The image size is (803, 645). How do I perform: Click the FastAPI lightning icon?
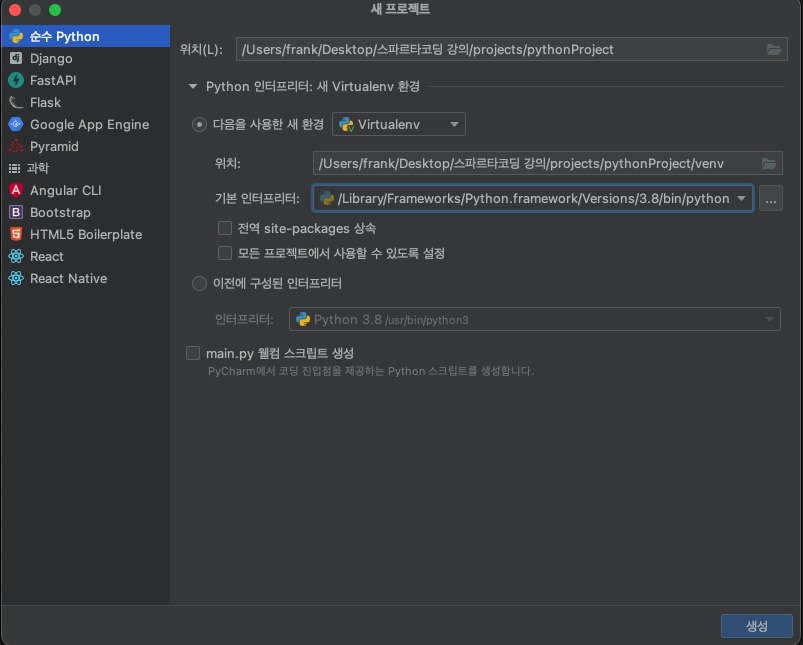[16, 80]
